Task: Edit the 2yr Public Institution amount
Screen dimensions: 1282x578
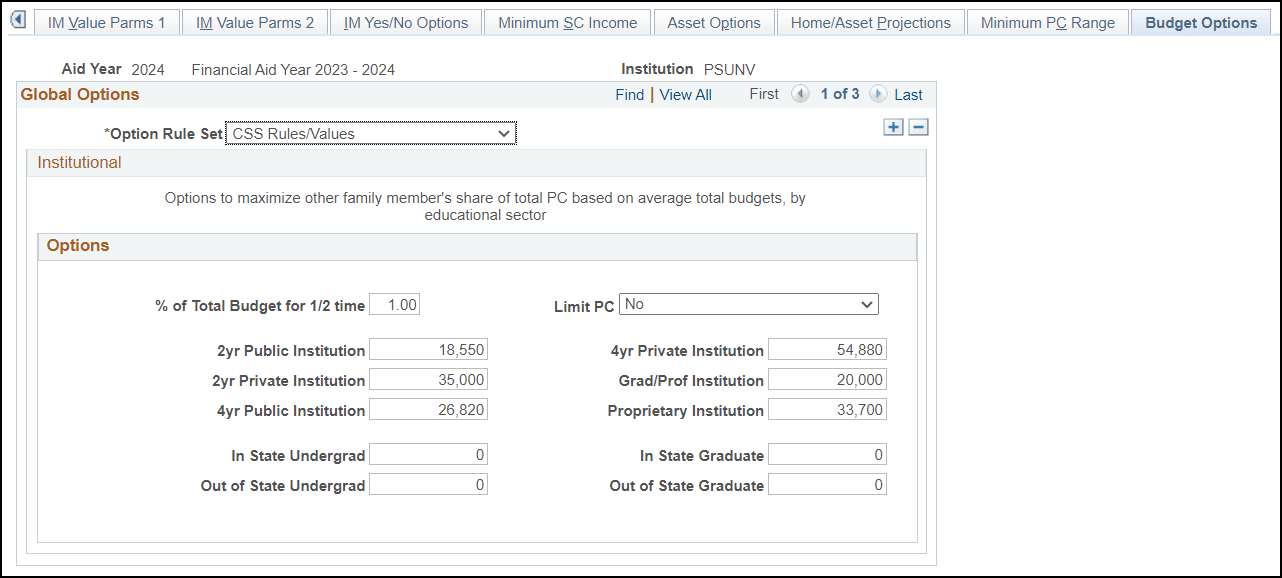Action: pyautogui.click(x=428, y=349)
